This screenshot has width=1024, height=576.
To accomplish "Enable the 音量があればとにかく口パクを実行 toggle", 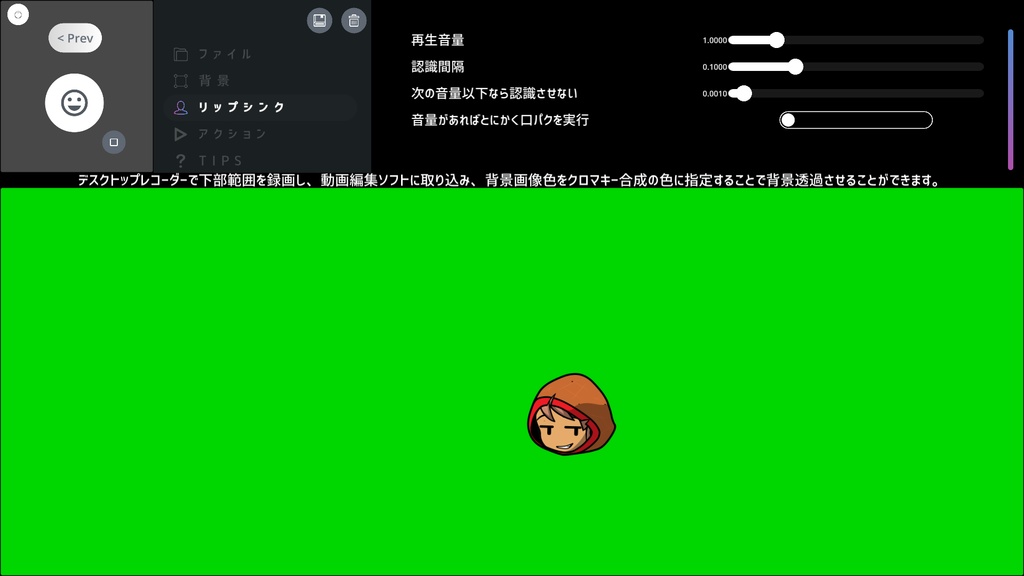I will [788, 119].
